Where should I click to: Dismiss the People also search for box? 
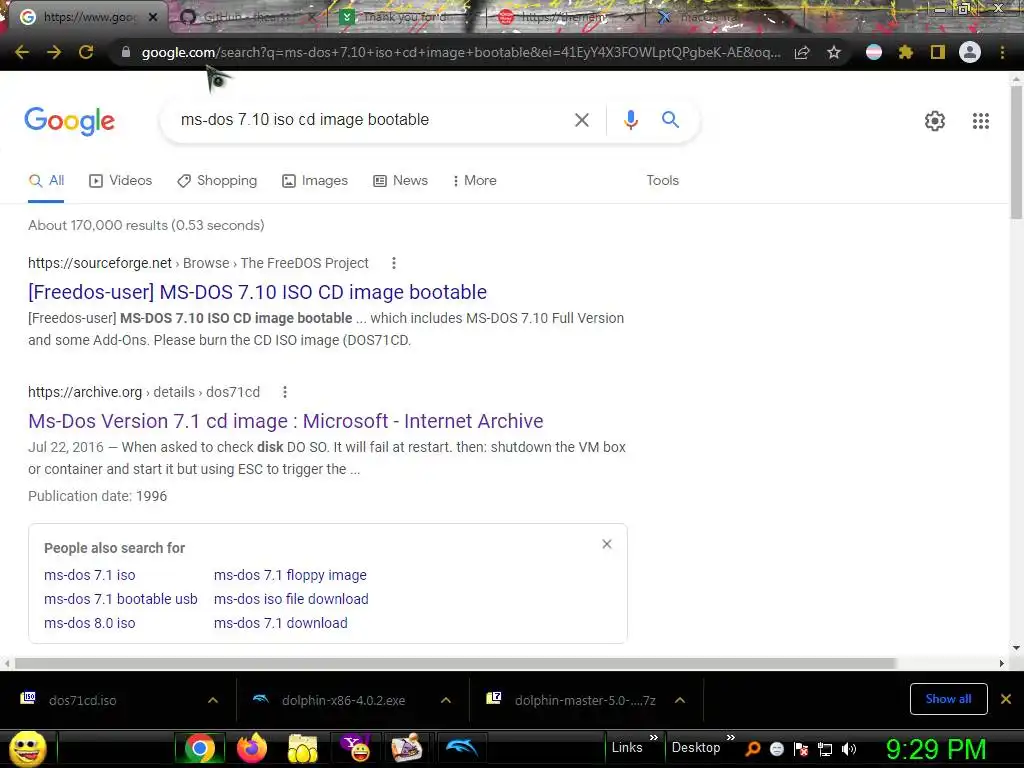coord(607,544)
